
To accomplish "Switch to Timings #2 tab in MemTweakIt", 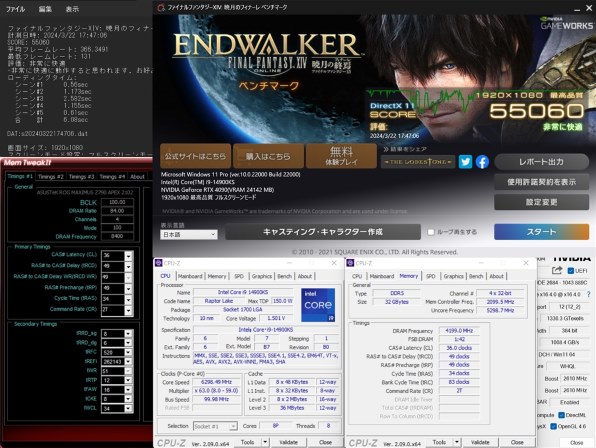I will pos(50,177).
